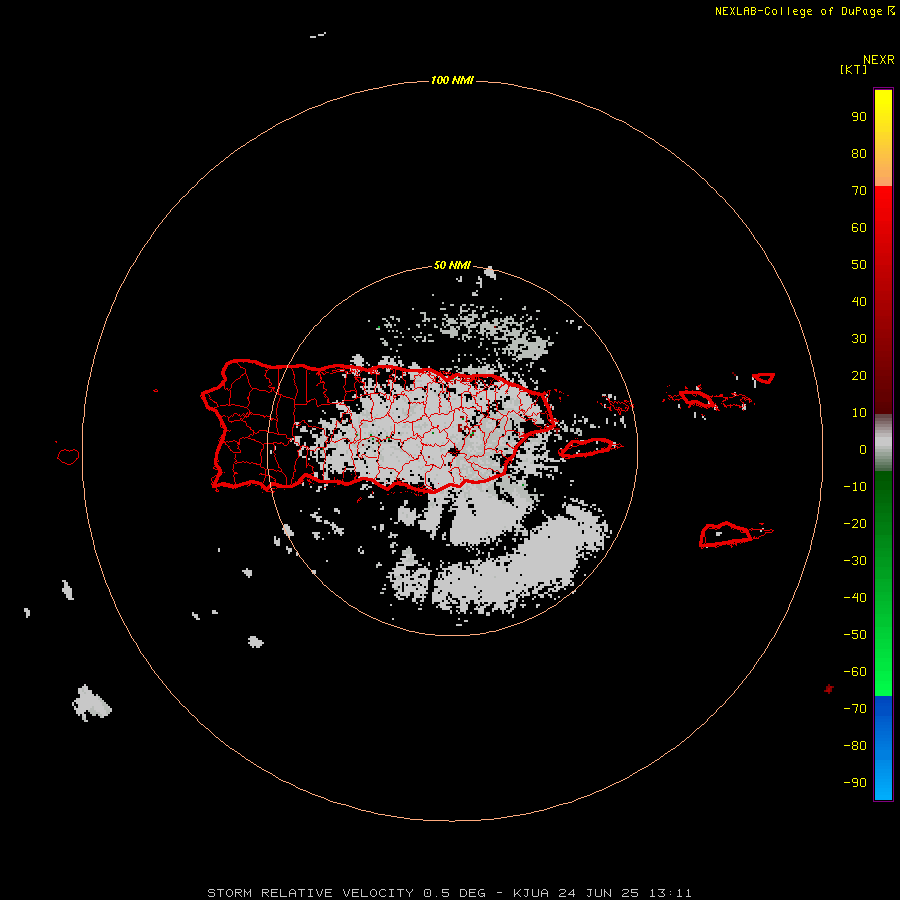Click the -10 scale value
The width and height of the screenshot is (900, 900).
coord(855,487)
